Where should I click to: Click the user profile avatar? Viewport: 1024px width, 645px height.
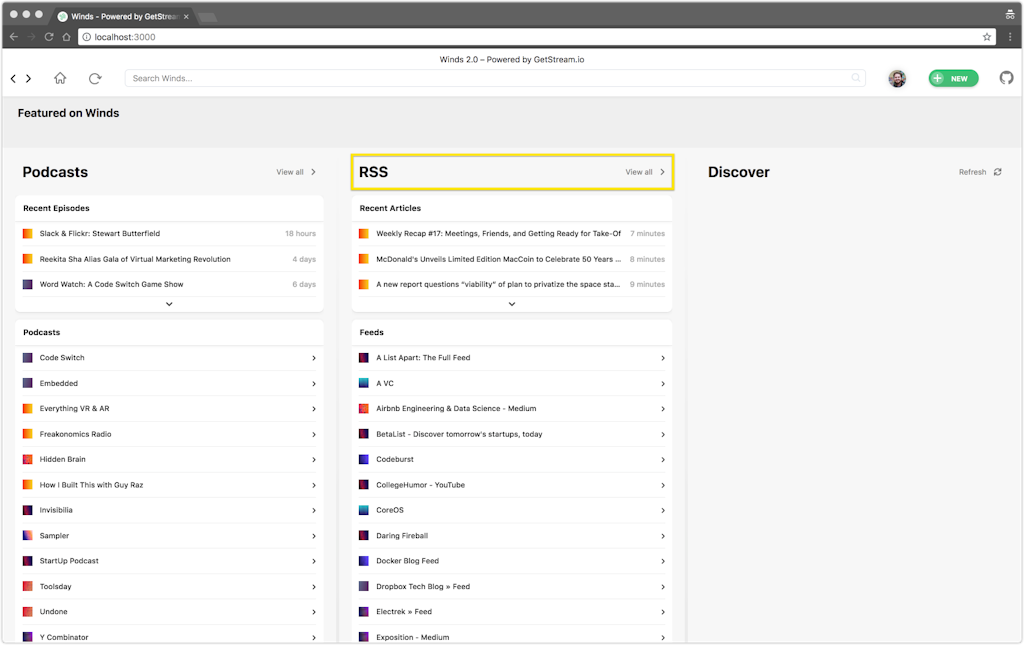[x=897, y=78]
